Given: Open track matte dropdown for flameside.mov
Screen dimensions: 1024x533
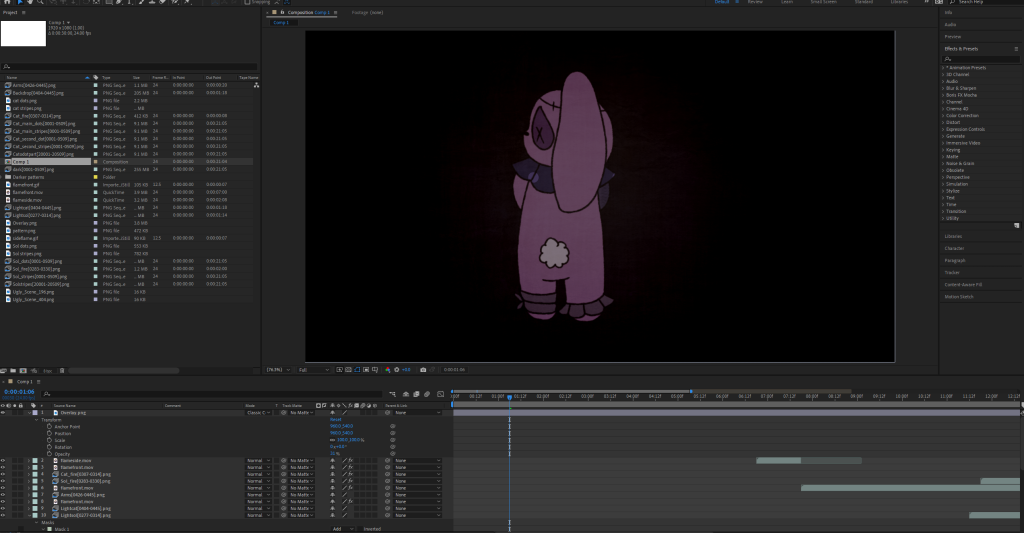Looking at the screenshot, I should [302, 460].
